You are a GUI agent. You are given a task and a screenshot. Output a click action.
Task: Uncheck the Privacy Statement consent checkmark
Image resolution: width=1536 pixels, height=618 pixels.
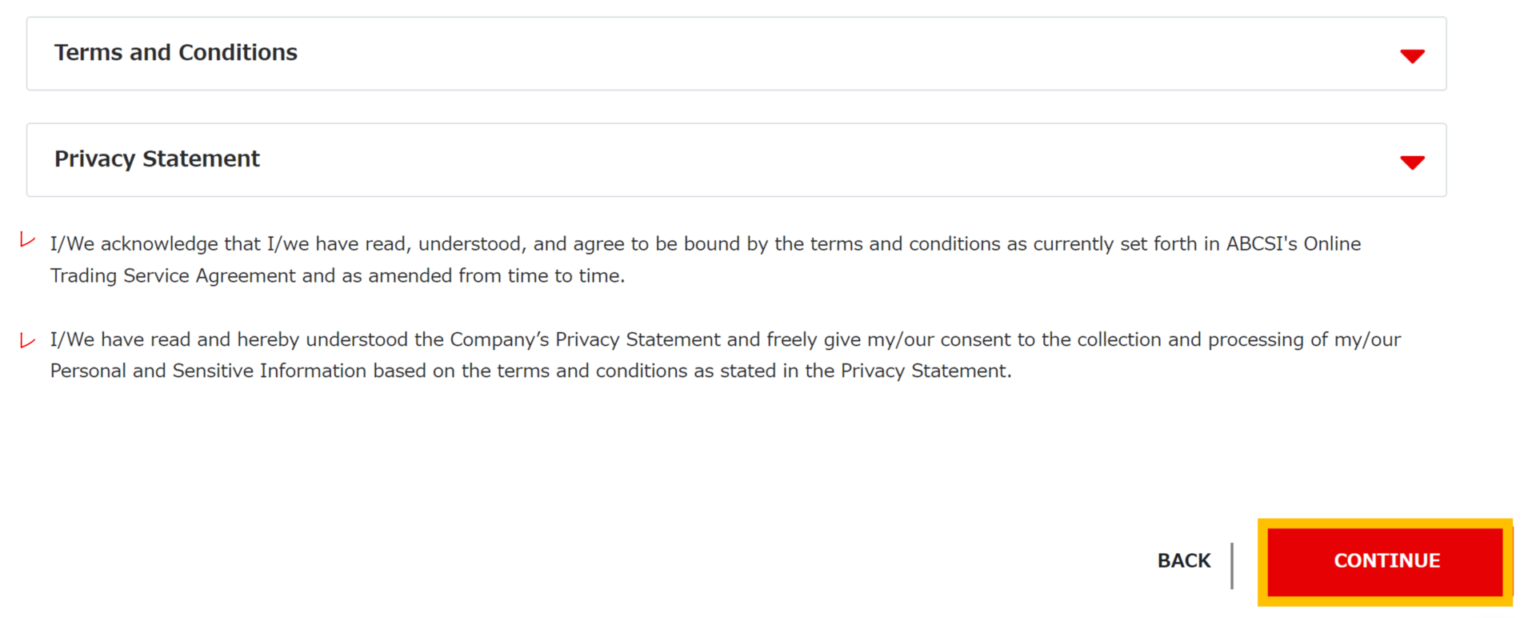coord(28,340)
